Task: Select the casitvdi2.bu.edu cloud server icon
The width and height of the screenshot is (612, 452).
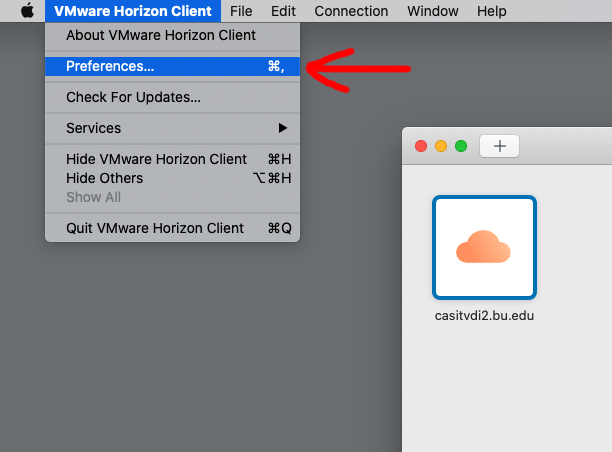Action: 484,247
